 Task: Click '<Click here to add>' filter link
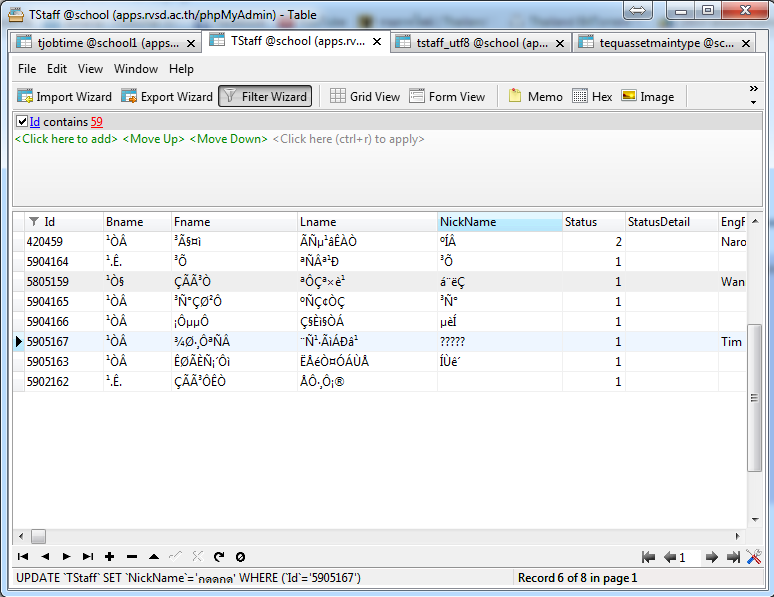click(66, 139)
